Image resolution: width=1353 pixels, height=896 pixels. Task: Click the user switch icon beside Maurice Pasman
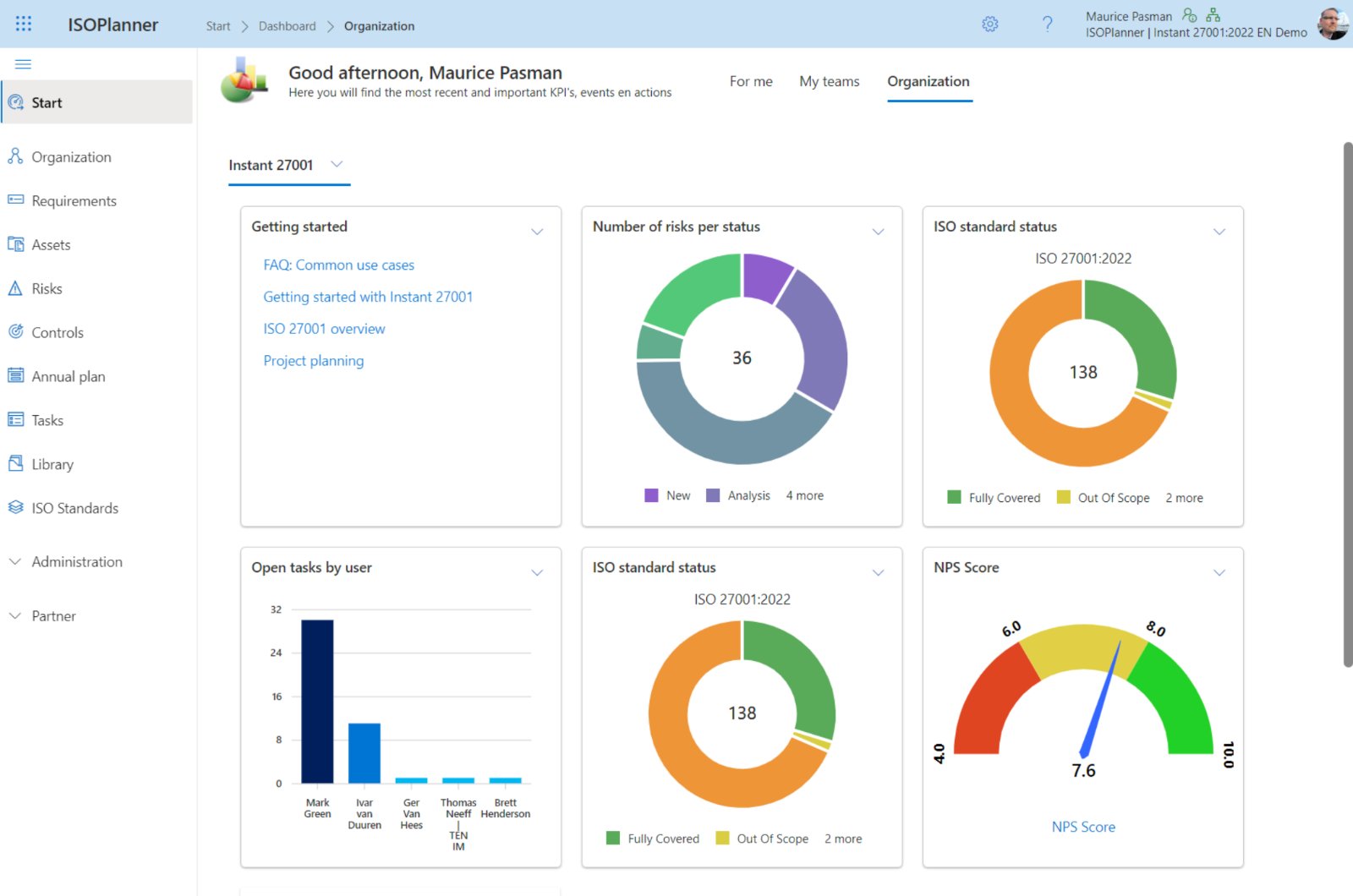point(1190,15)
